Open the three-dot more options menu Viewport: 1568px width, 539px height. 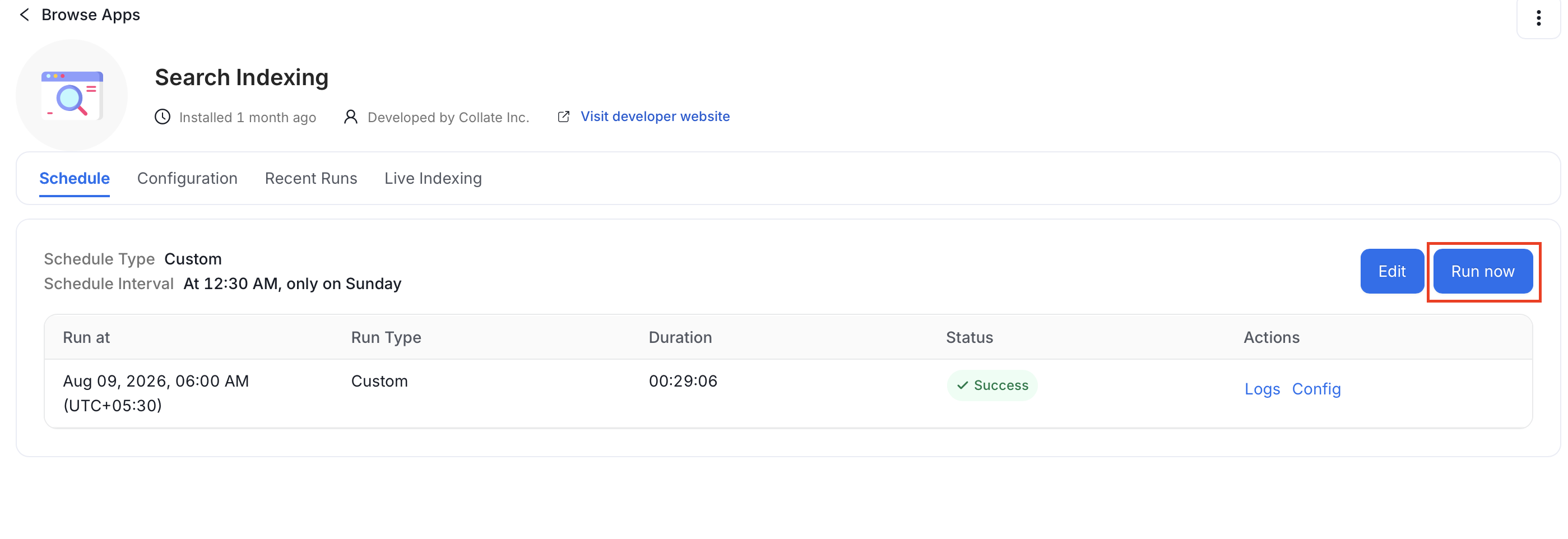click(1538, 18)
